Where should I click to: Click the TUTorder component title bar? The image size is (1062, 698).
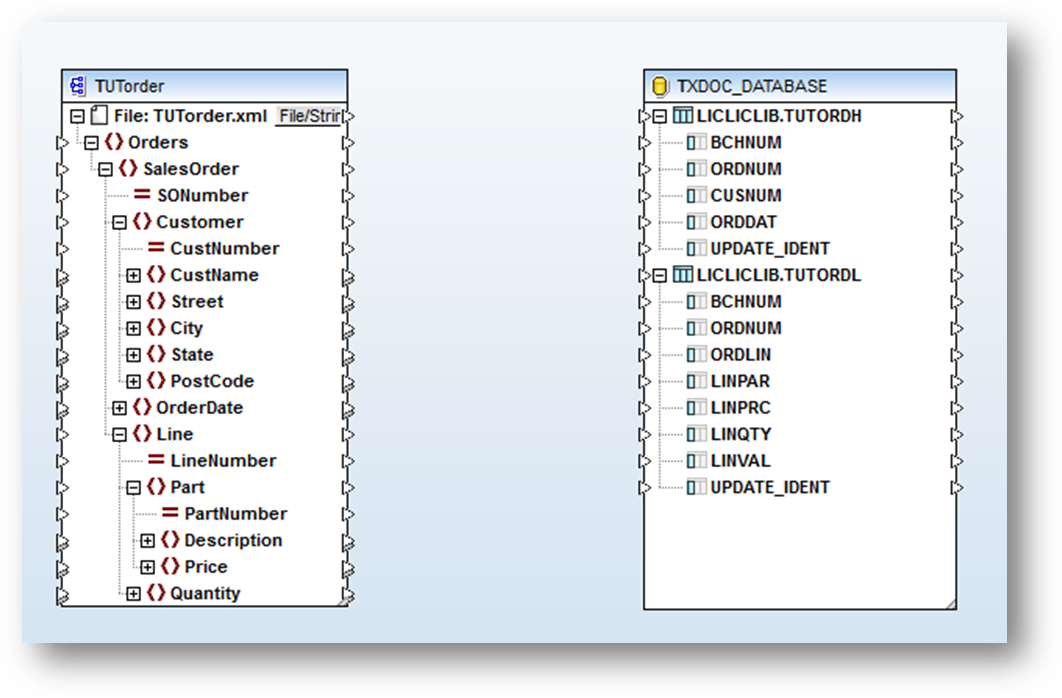point(205,86)
